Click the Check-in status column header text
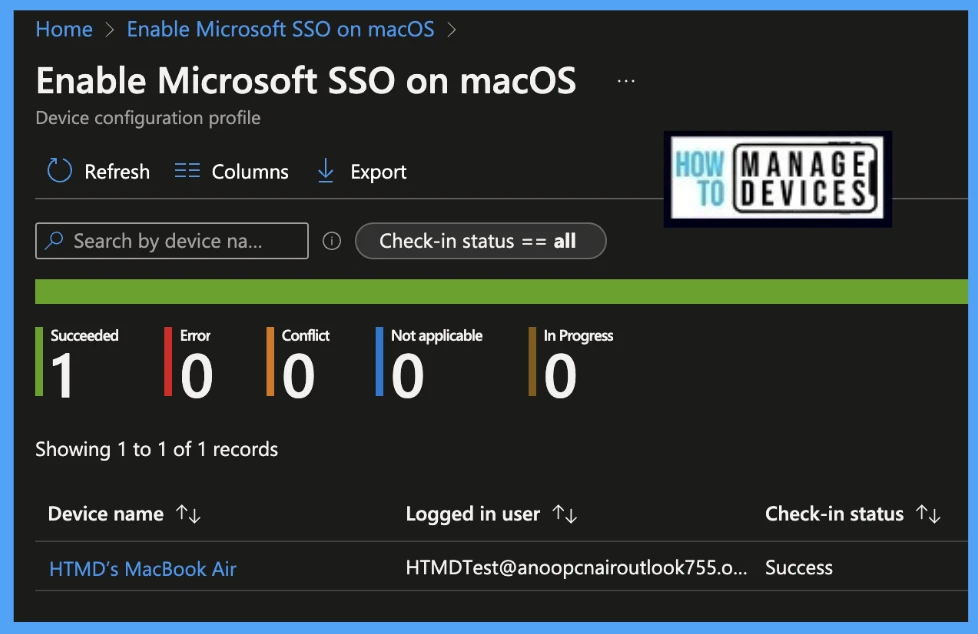Viewport: 978px width, 634px height. 834,514
